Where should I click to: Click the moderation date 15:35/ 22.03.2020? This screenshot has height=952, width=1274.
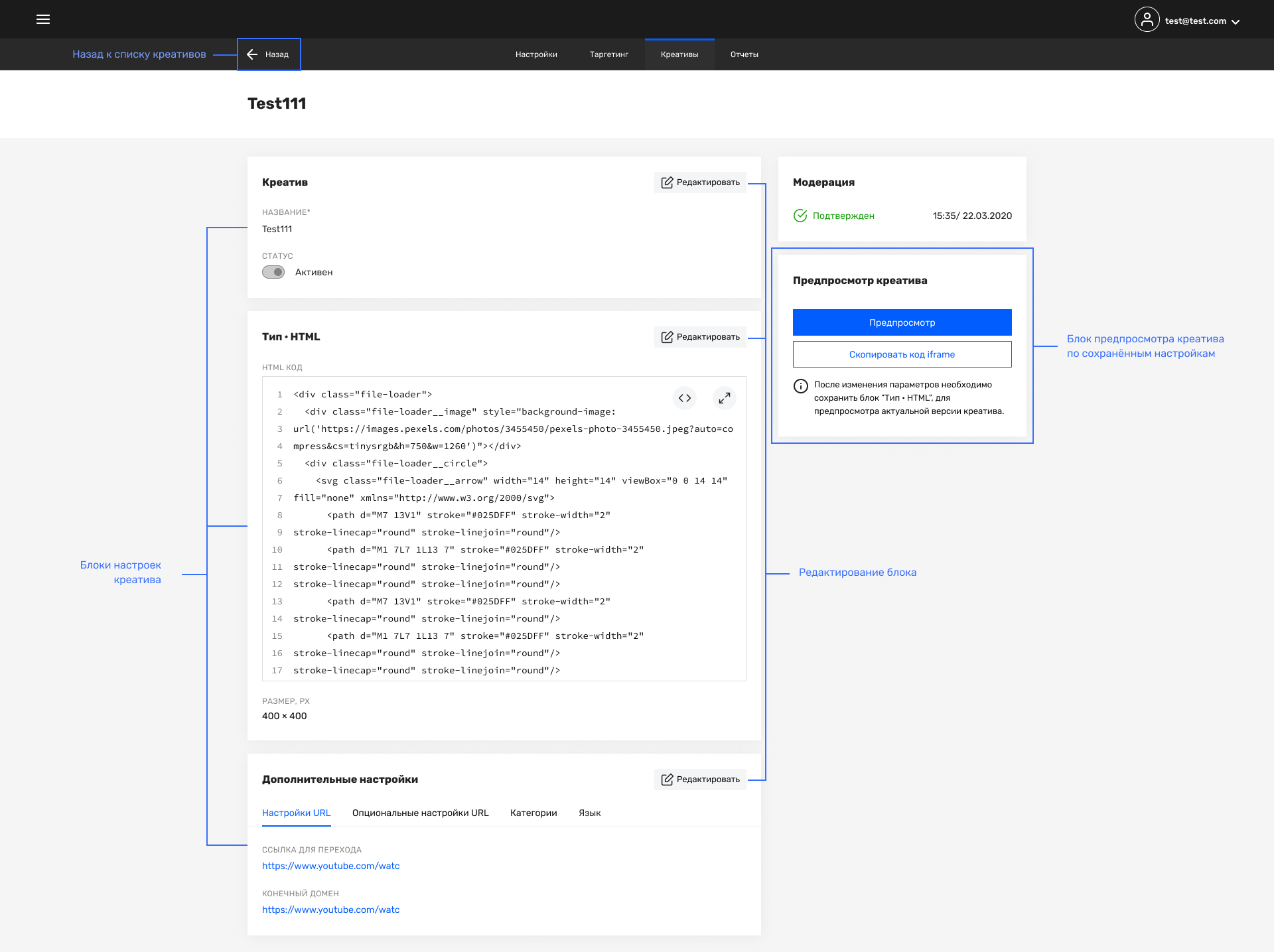click(x=972, y=216)
